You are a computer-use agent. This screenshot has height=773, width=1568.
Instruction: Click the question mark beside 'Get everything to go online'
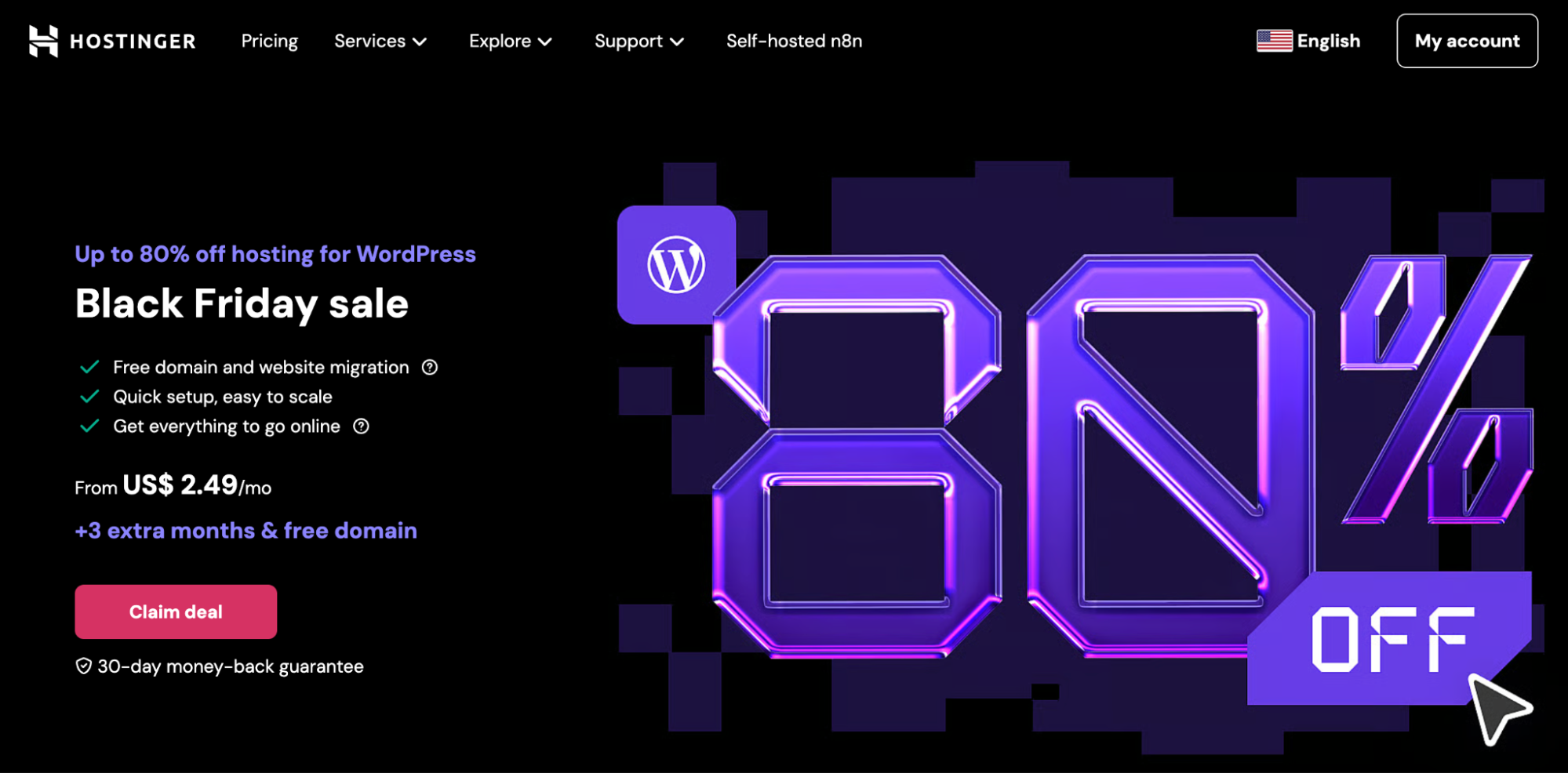(x=361, y=426)
